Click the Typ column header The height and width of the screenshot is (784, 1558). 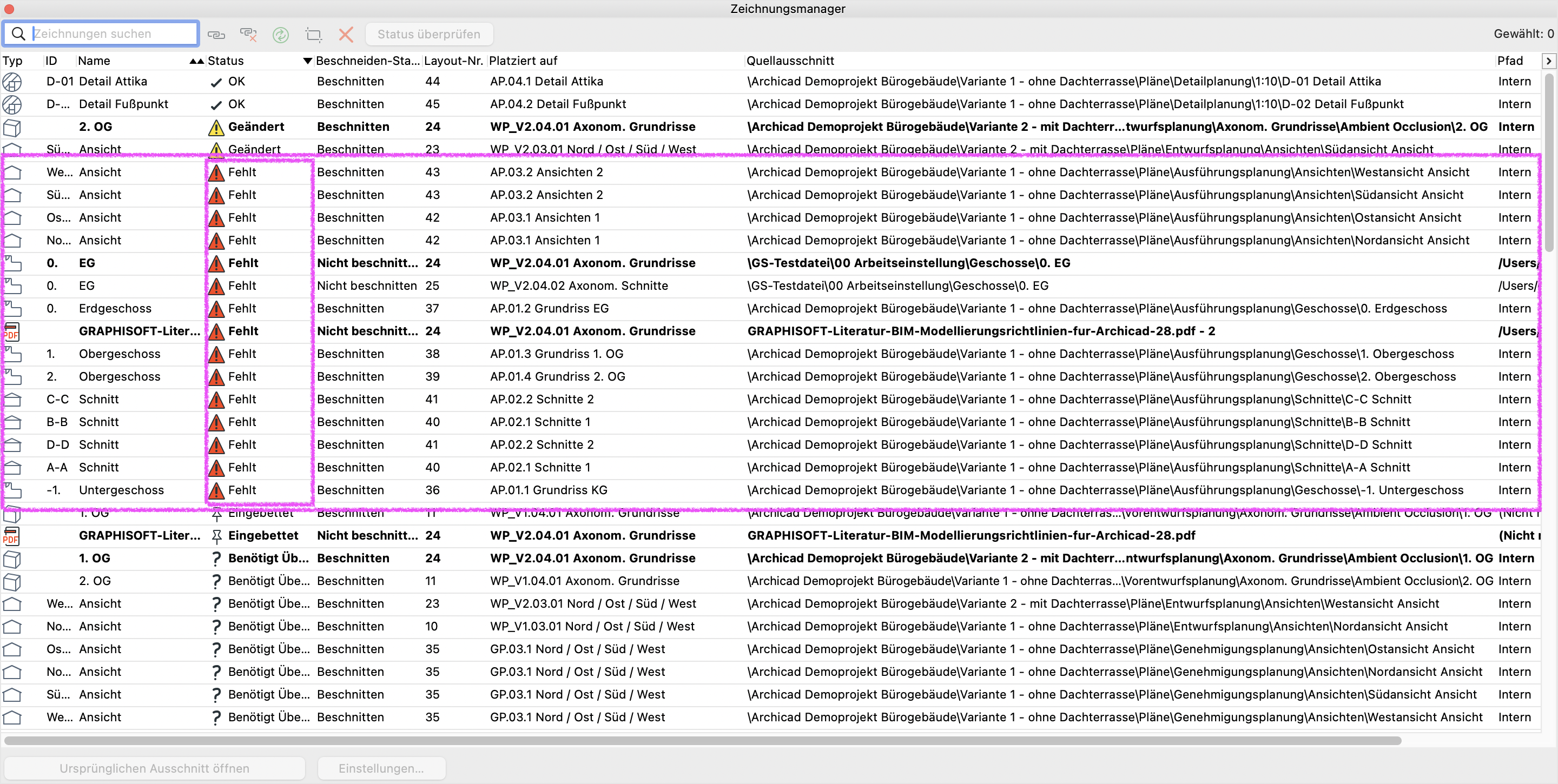pos(12,61)
